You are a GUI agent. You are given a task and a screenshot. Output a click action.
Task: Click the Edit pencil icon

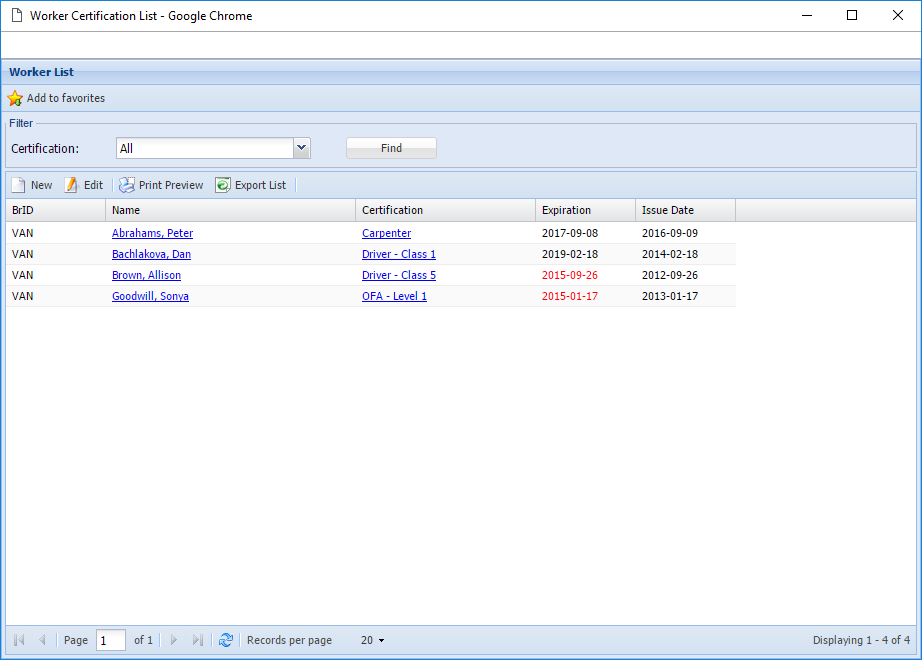(x=71, y=185)
